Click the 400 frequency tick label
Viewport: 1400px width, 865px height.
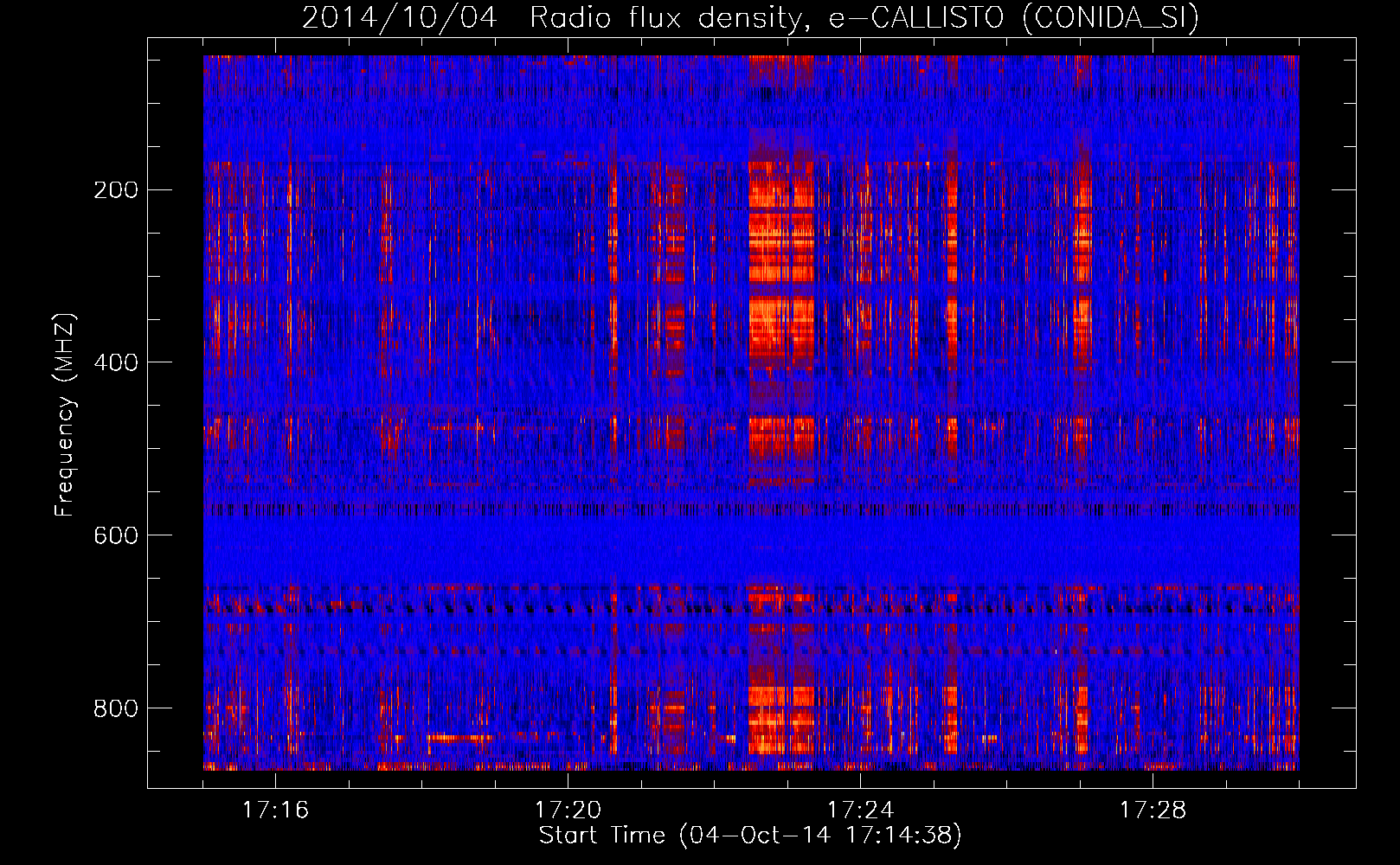116,362
